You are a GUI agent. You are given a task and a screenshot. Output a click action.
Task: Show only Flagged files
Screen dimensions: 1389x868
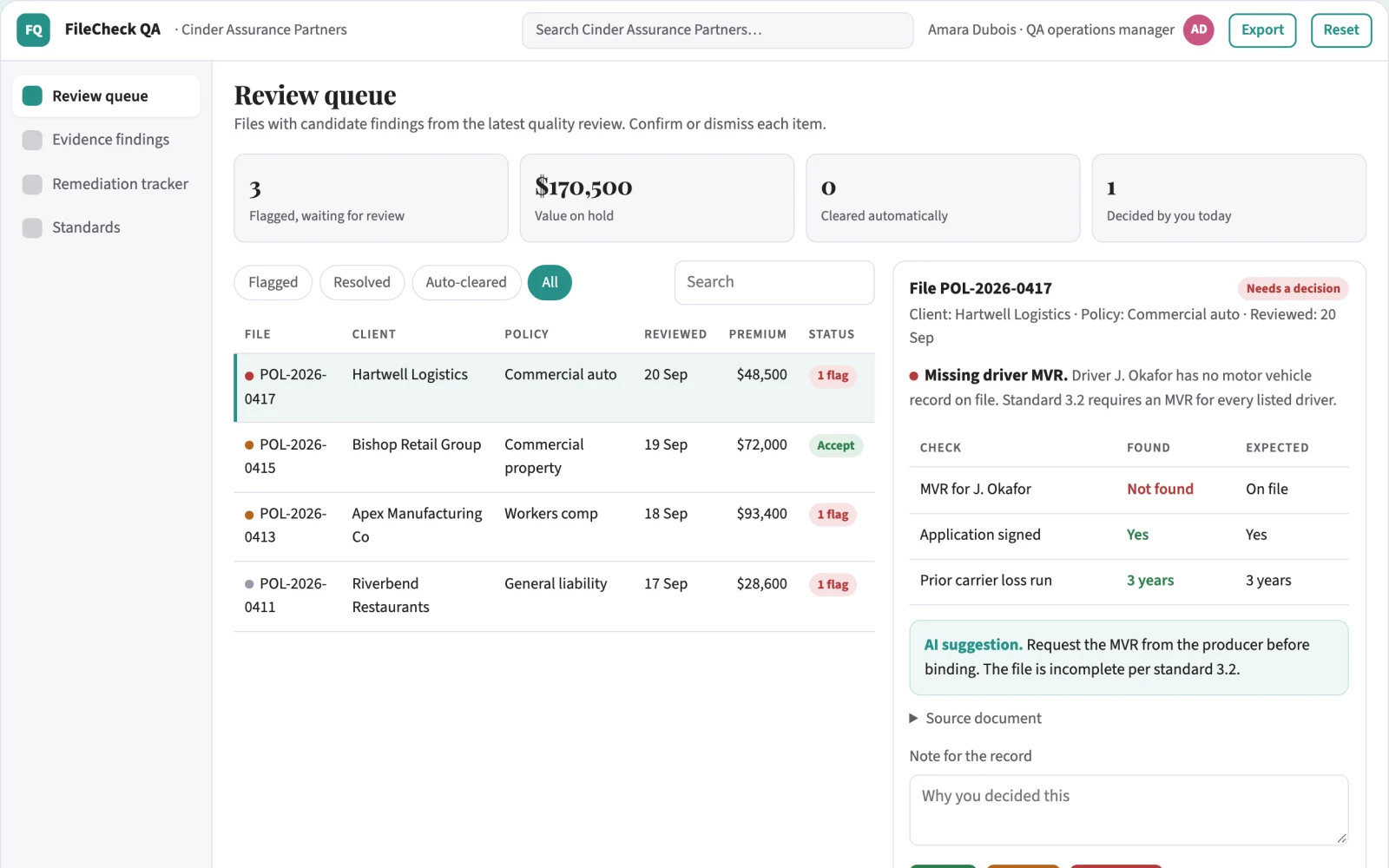pos(273,282)
